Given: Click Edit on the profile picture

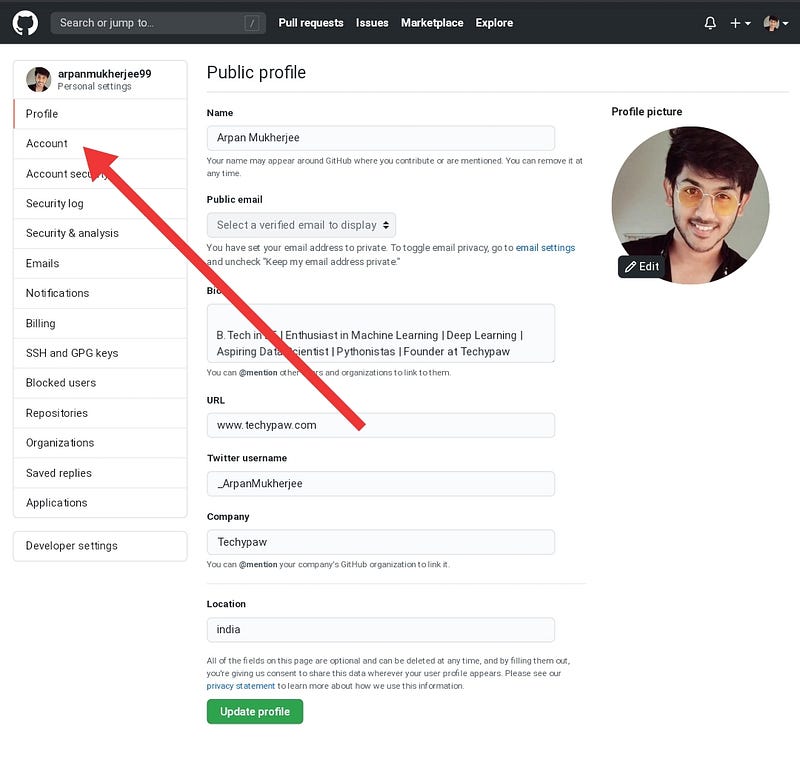Looking at the screenshot, I should (642, 266).
